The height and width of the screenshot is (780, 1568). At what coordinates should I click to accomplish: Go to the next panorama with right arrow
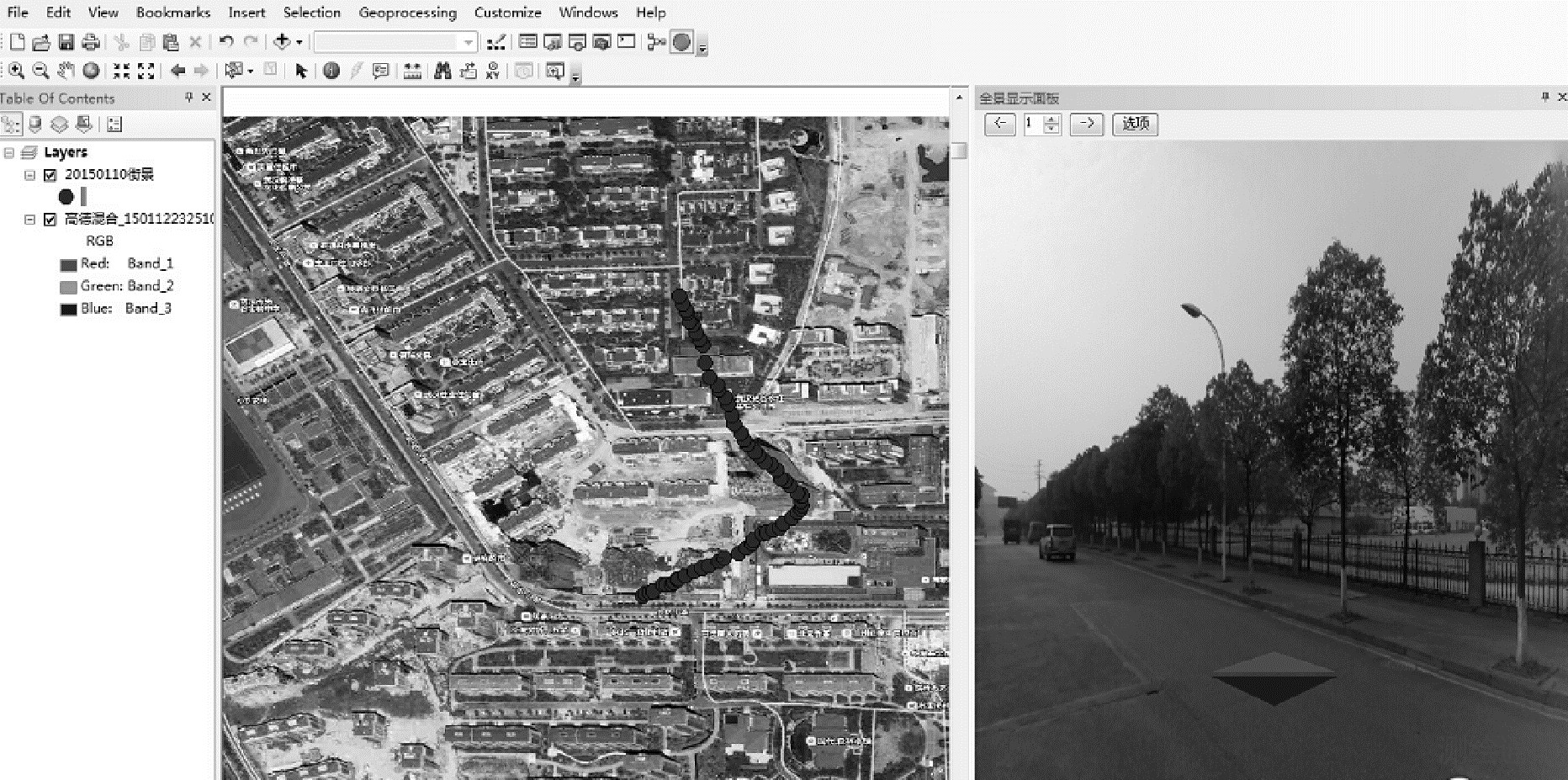(x=1086, y=124)
